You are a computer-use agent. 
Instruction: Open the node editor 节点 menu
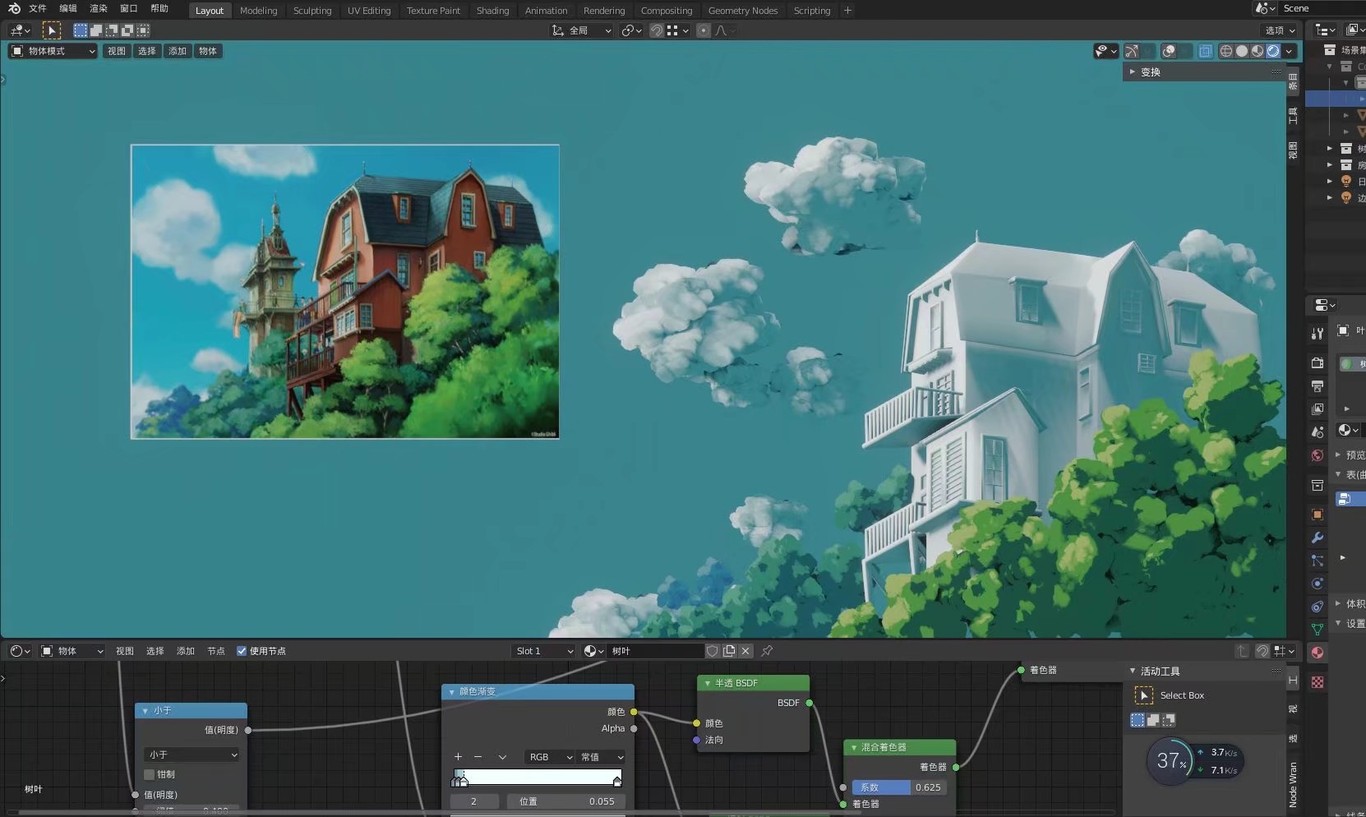216,651
